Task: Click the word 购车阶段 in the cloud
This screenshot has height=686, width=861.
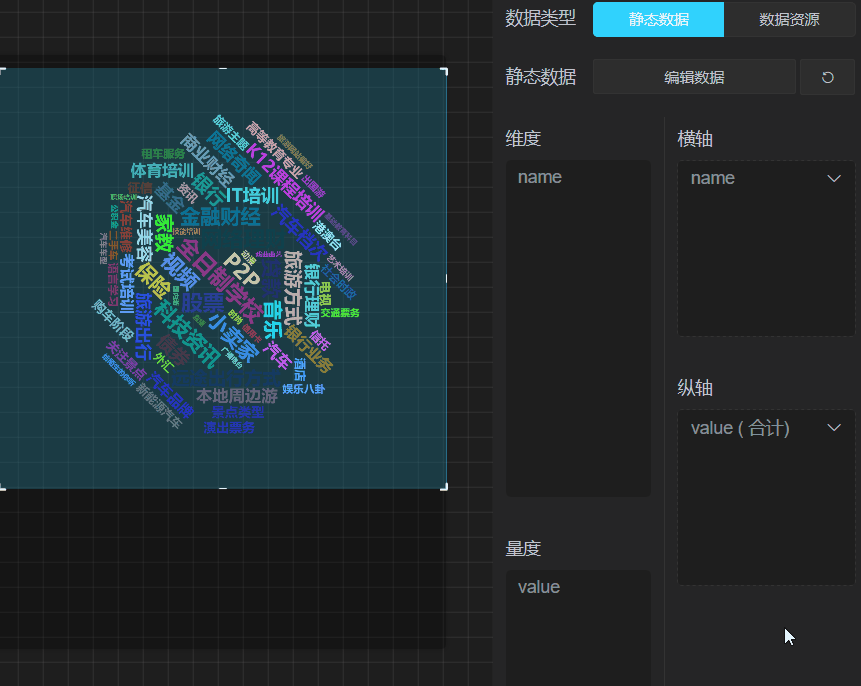Action: tap(113, 320)
